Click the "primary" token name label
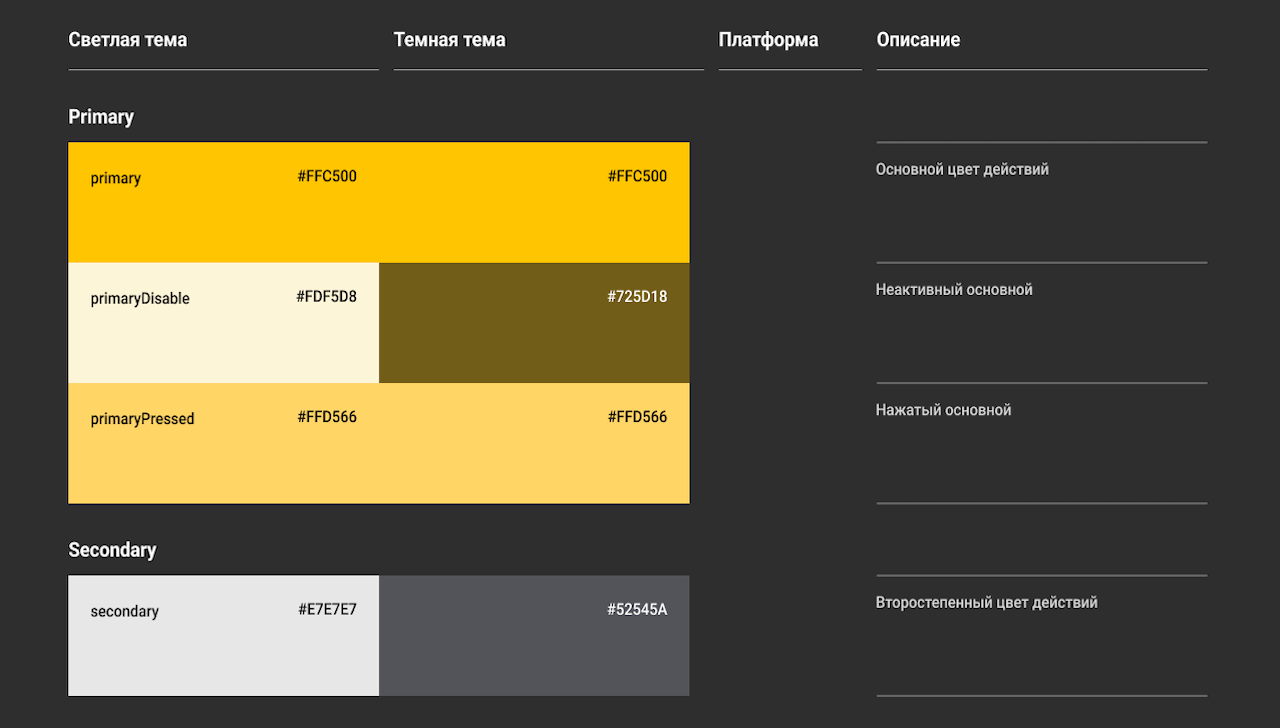This screenshot has height=728, width=1280. pyautogui.click(x=116, y=179)
